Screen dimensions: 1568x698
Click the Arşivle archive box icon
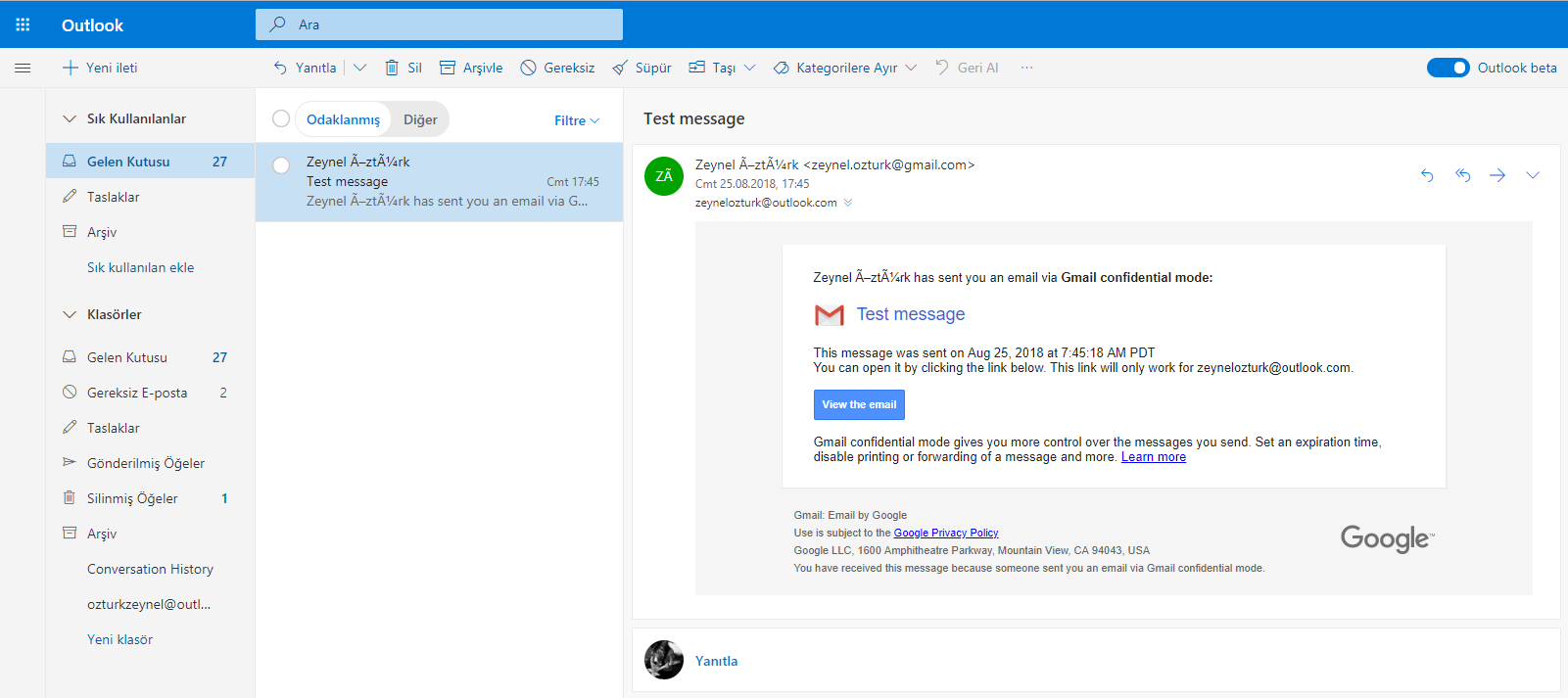click(x=448, y=68)
